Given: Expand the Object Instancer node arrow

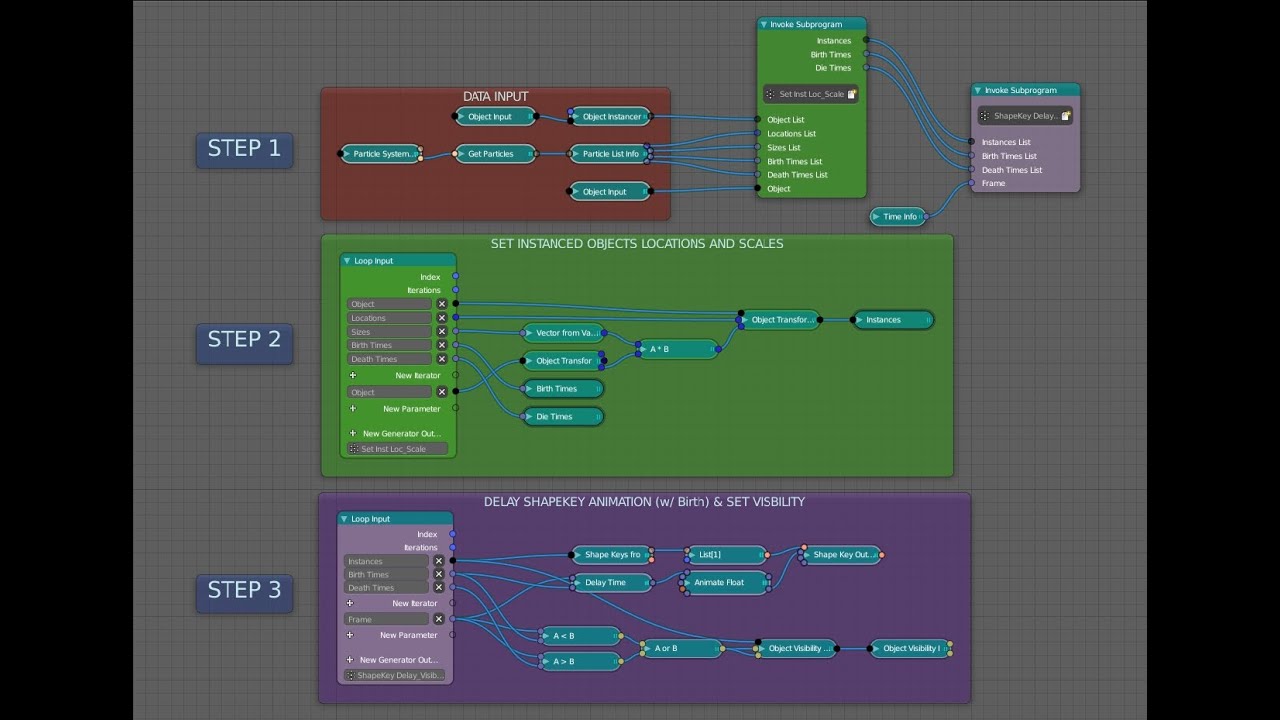Looking at the screenshot, I should click(577, 117).
